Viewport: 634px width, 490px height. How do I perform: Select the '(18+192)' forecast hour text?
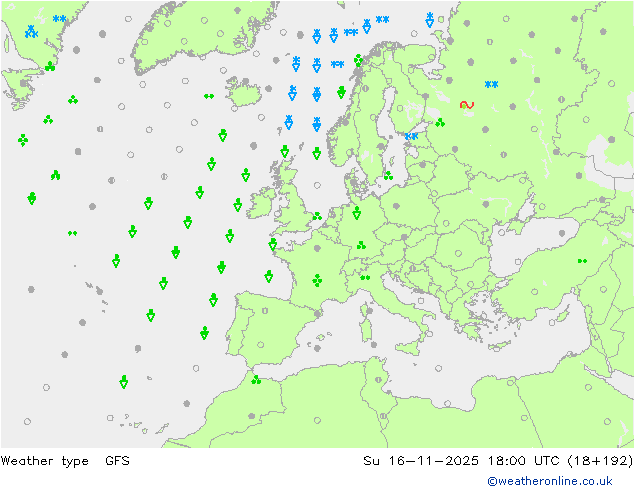coord(600,460)
